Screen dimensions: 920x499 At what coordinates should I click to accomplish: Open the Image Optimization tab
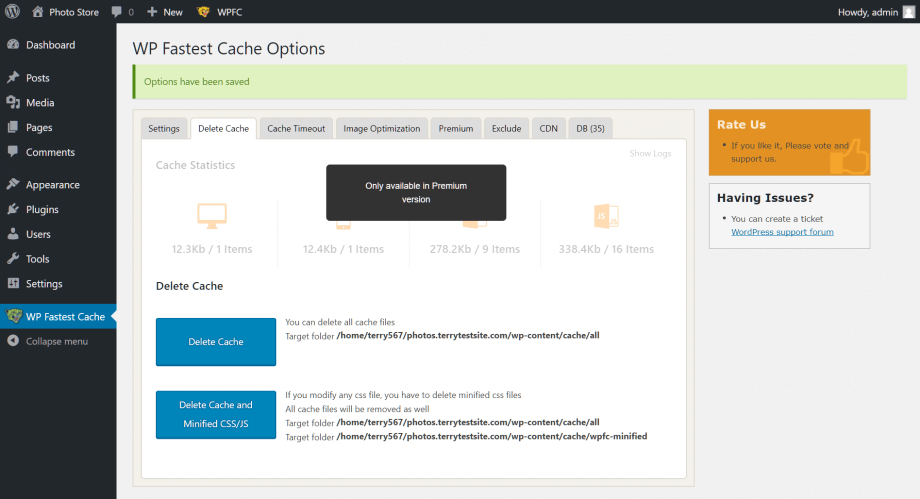pos(382,129)
